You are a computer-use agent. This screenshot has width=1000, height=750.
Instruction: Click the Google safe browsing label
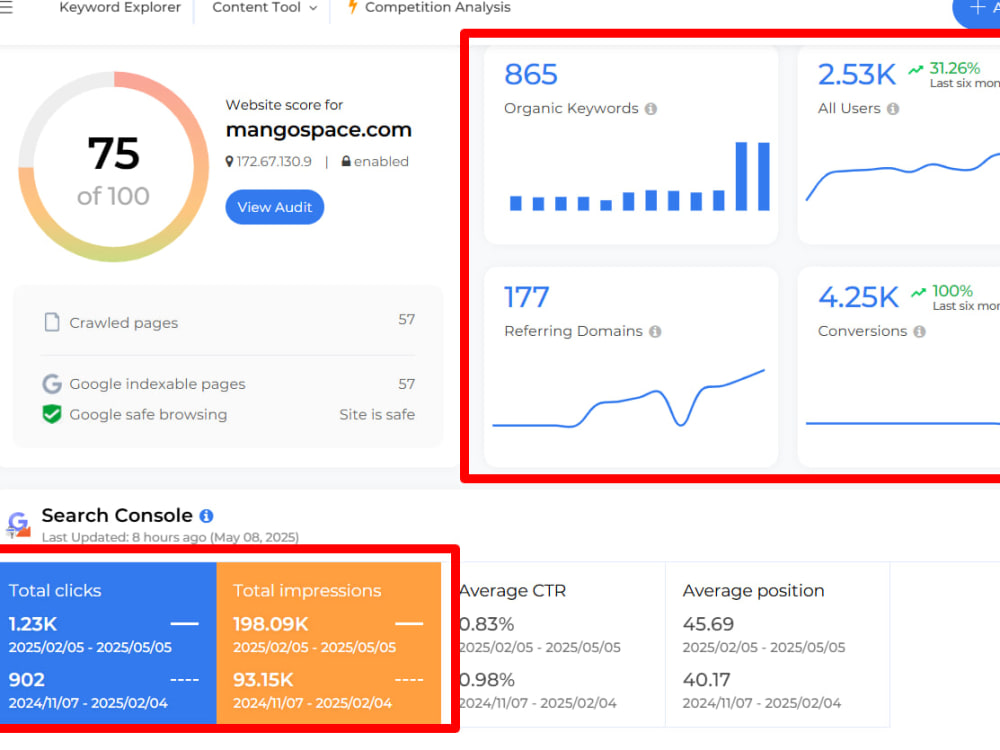click(x=148, y=415)
